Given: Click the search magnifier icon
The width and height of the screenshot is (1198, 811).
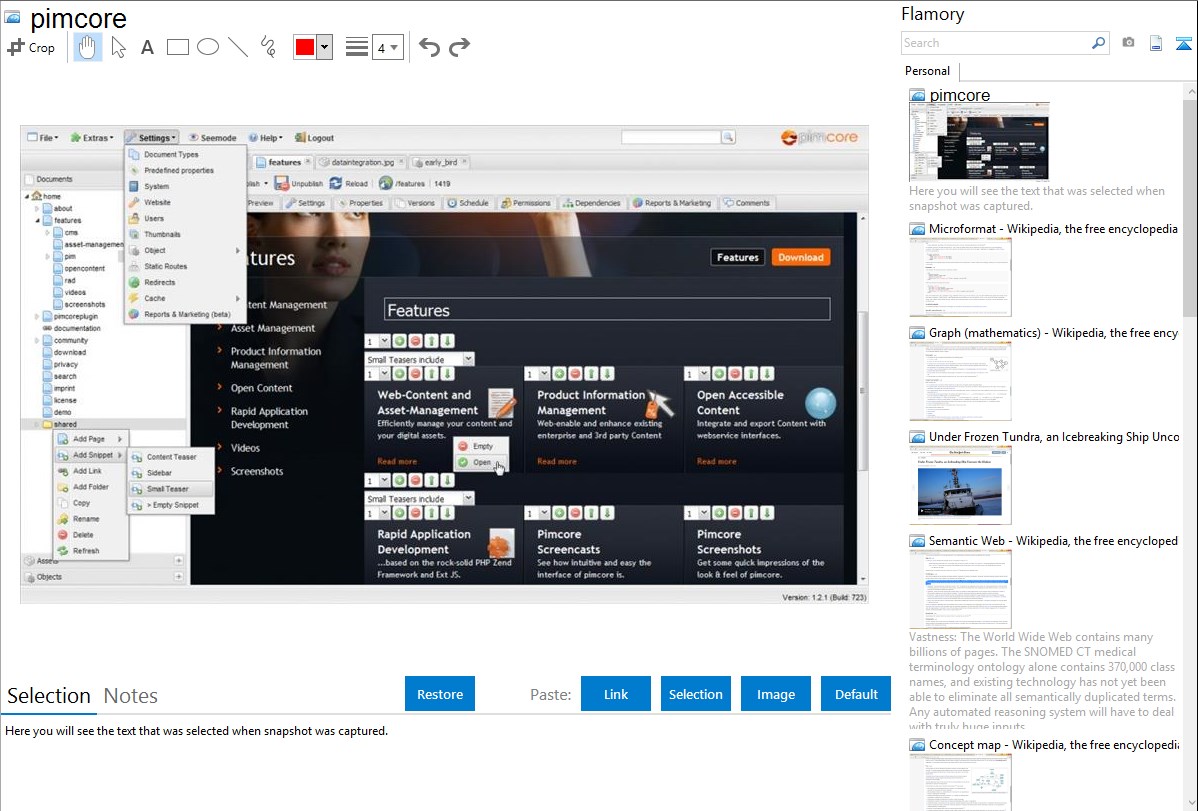Looking at the screenshot, I should (1099, 43).
